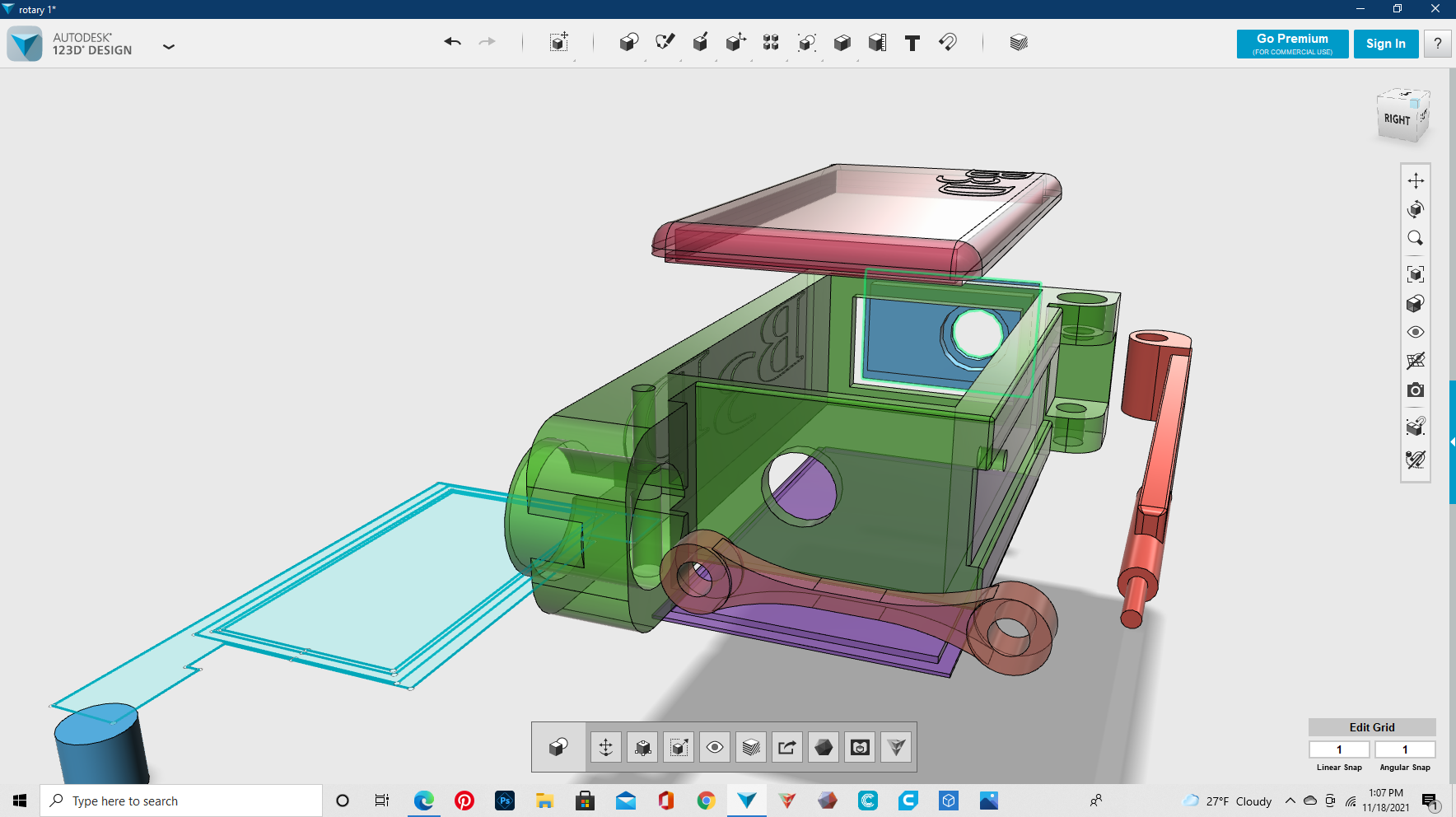
Task: Toggle grid visibility in navigation bar
Action: [1416, 361]
